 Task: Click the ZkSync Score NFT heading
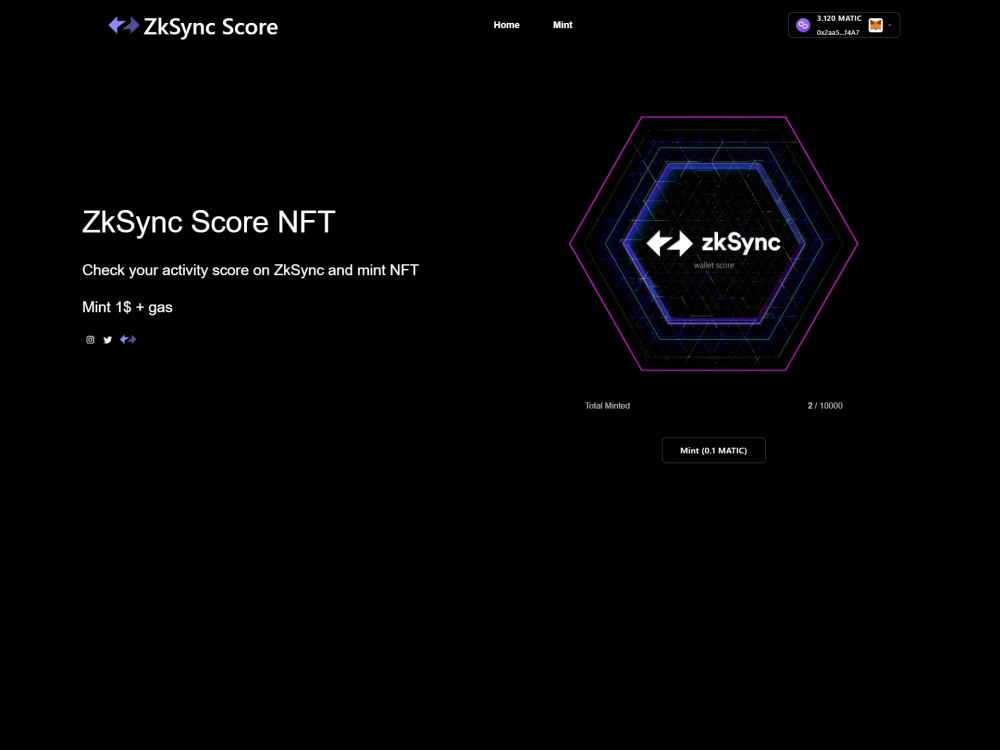209,222
